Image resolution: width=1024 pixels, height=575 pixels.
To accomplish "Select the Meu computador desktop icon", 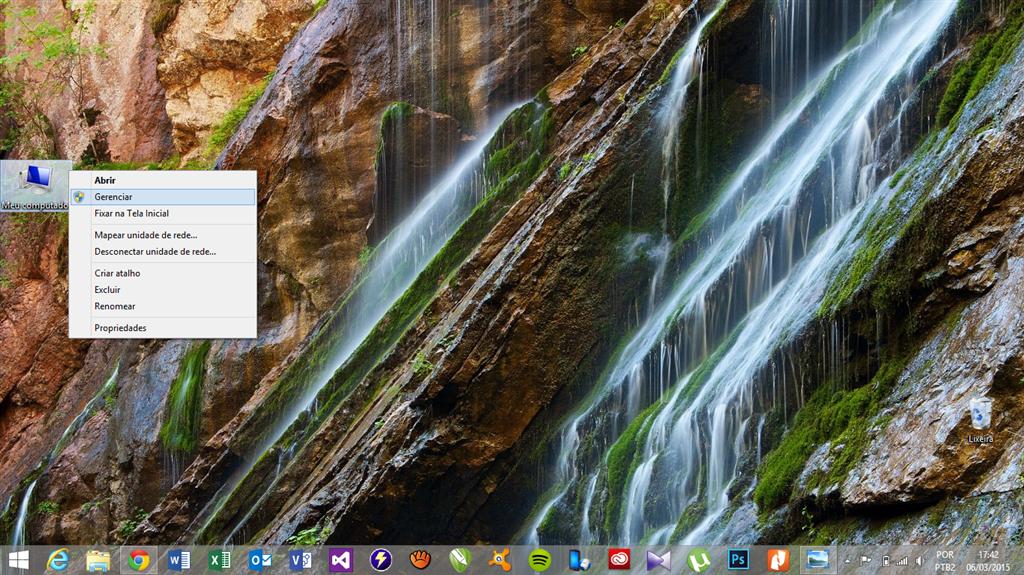I will 35,186.
